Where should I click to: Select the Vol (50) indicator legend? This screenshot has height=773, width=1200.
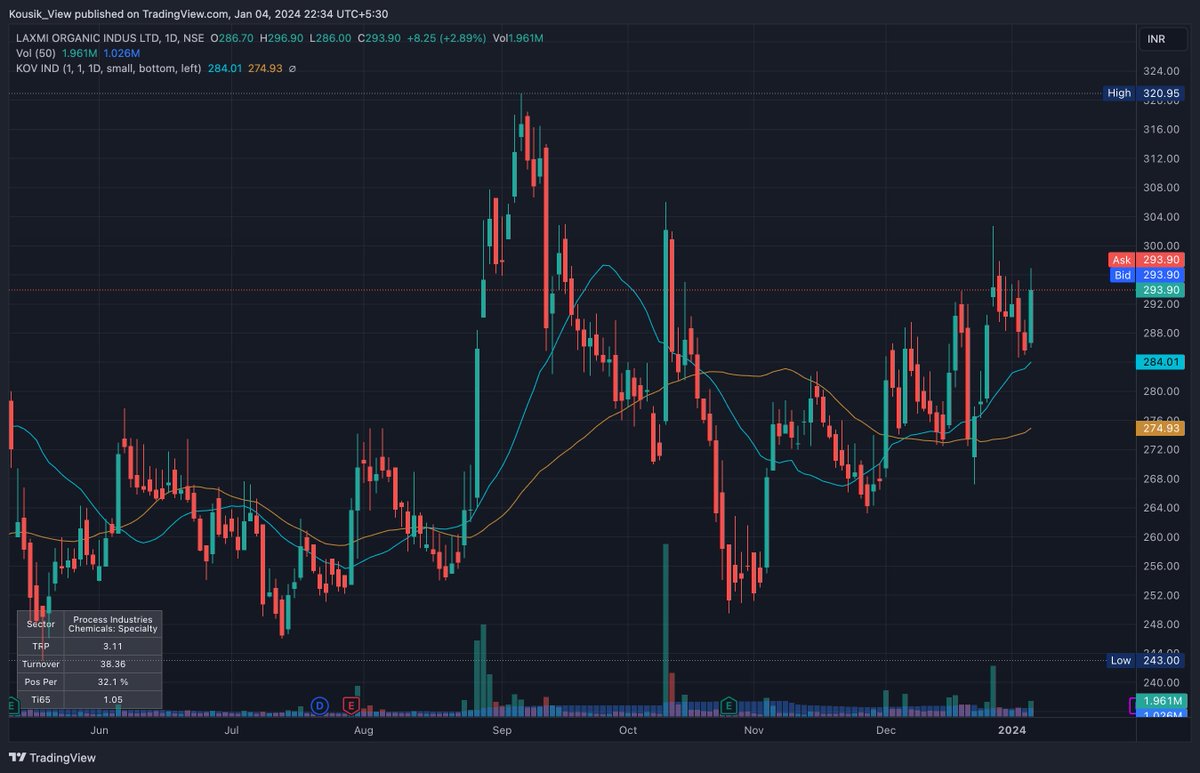click(x=36, y=53)
